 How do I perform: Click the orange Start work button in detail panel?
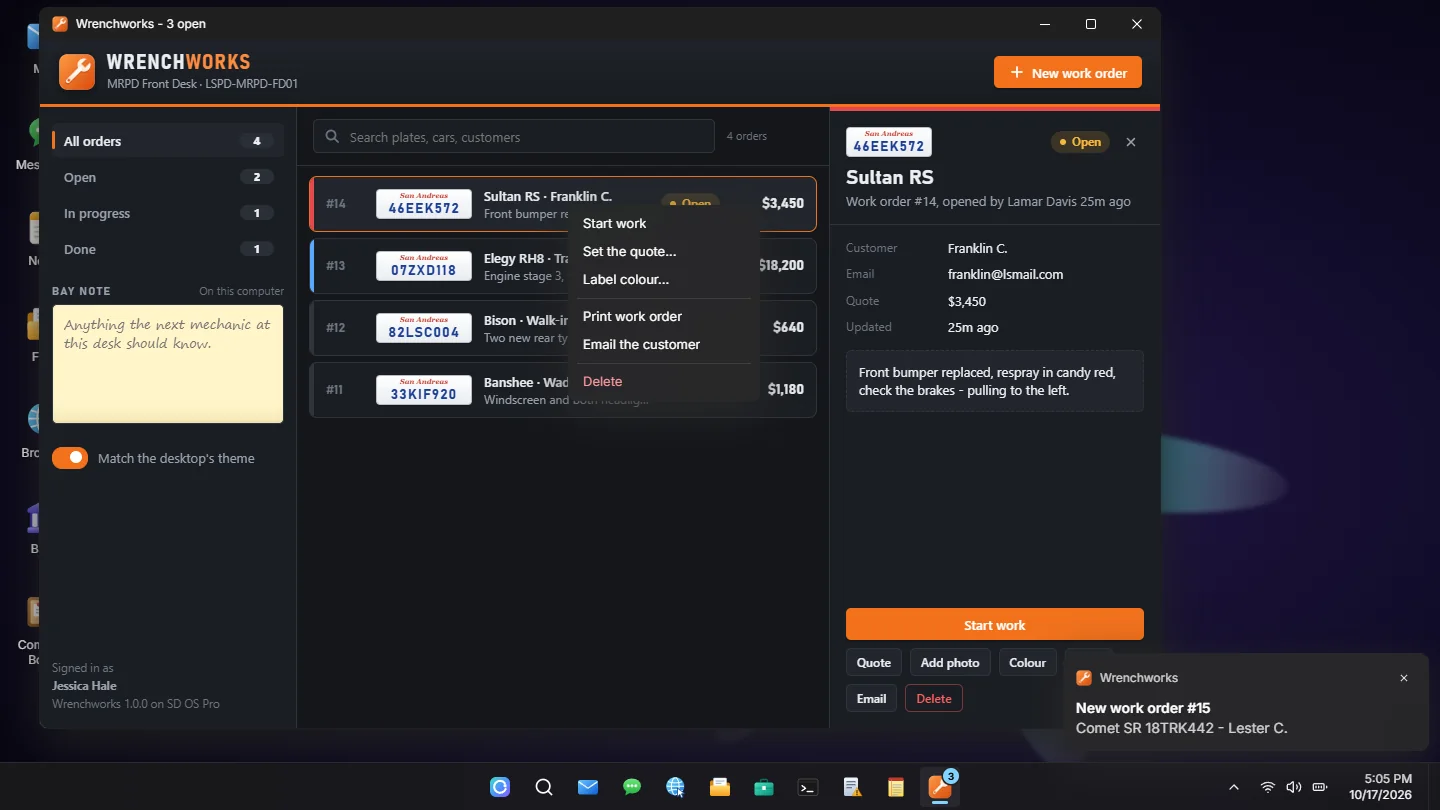pos(995,625)
